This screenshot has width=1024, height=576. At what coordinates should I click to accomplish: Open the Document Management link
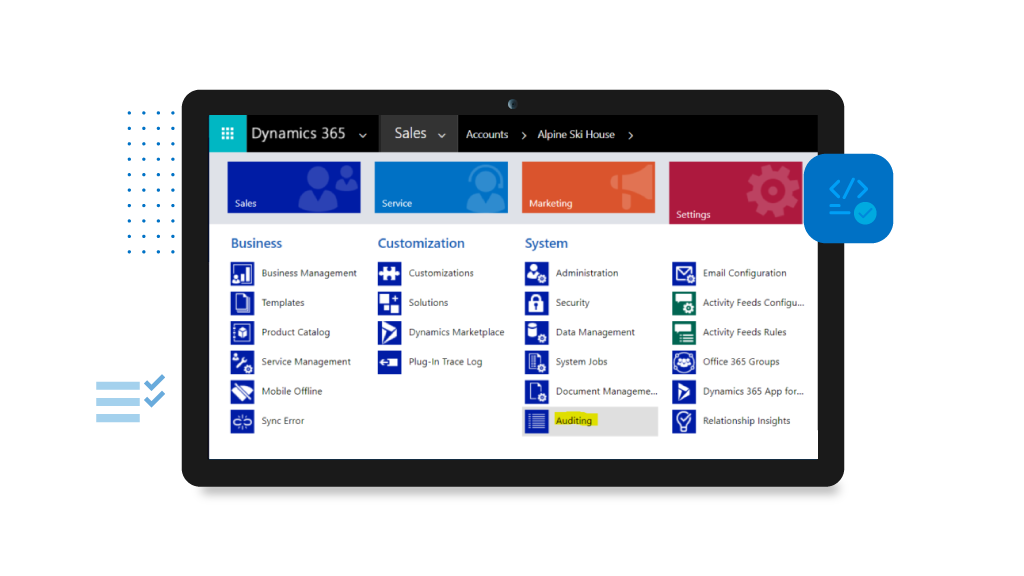pyautogui.click(x=607, y=391)
